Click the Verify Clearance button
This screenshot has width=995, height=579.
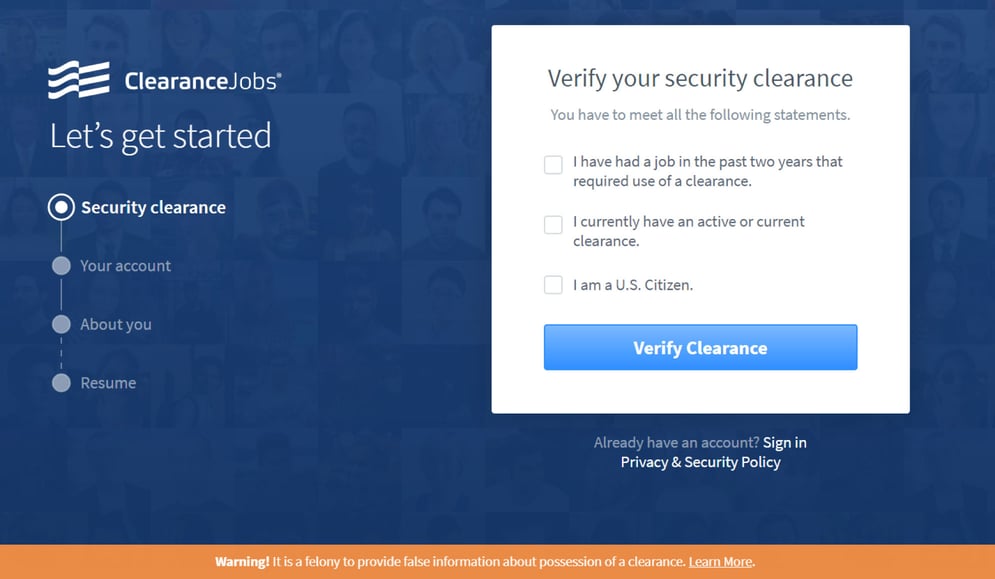[700, 347]
